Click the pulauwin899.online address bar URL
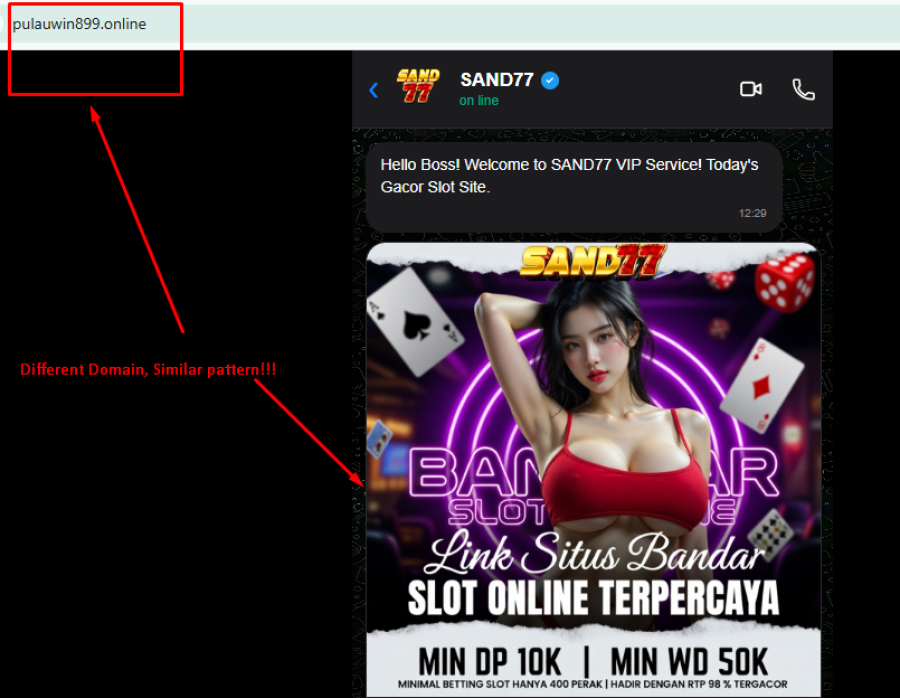This screenshot has width=900, height=698. coord(79,24)
